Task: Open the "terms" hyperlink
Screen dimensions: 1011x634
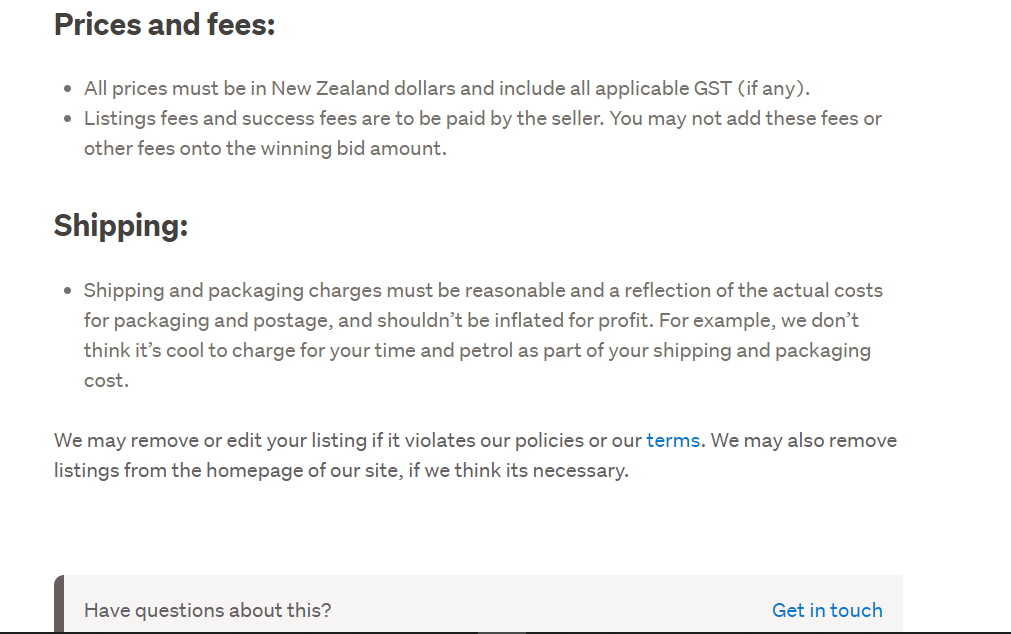Action: click(x=672, y=440)
